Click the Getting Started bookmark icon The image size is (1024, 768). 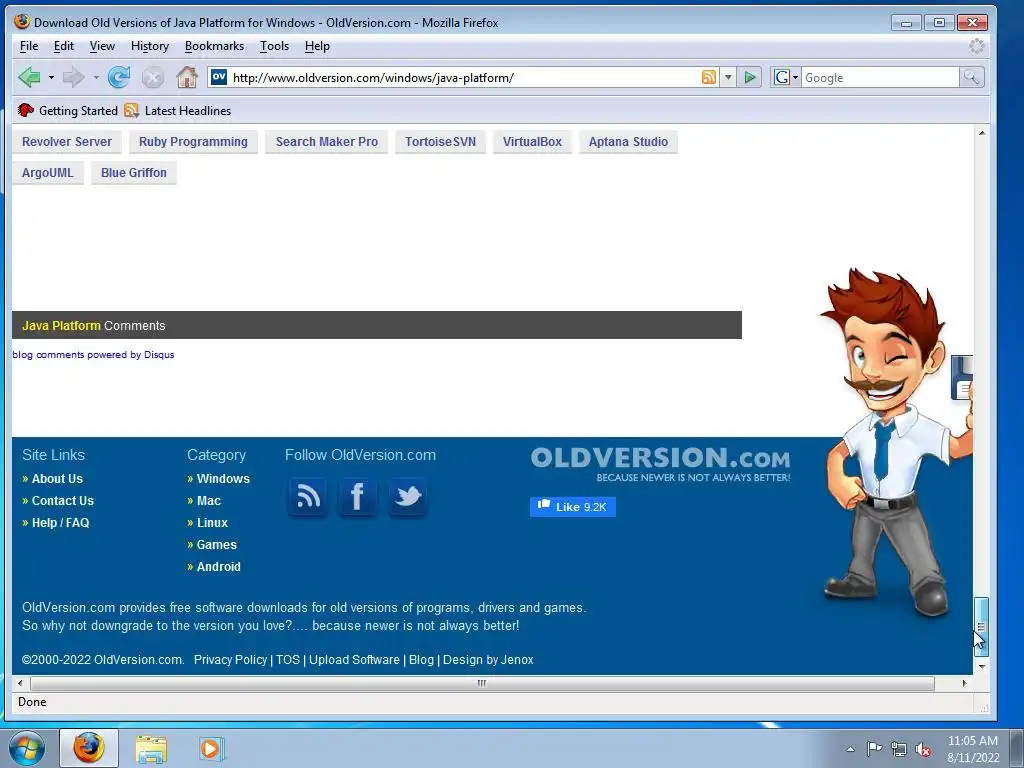26,110
